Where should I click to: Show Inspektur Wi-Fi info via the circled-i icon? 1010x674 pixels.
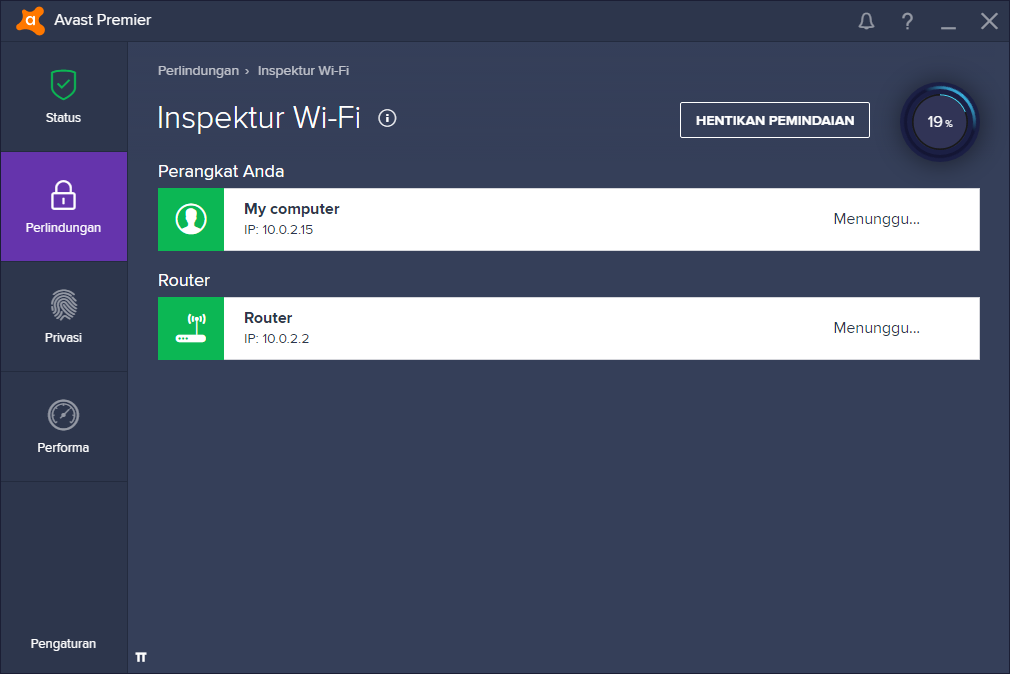[387, 117]
